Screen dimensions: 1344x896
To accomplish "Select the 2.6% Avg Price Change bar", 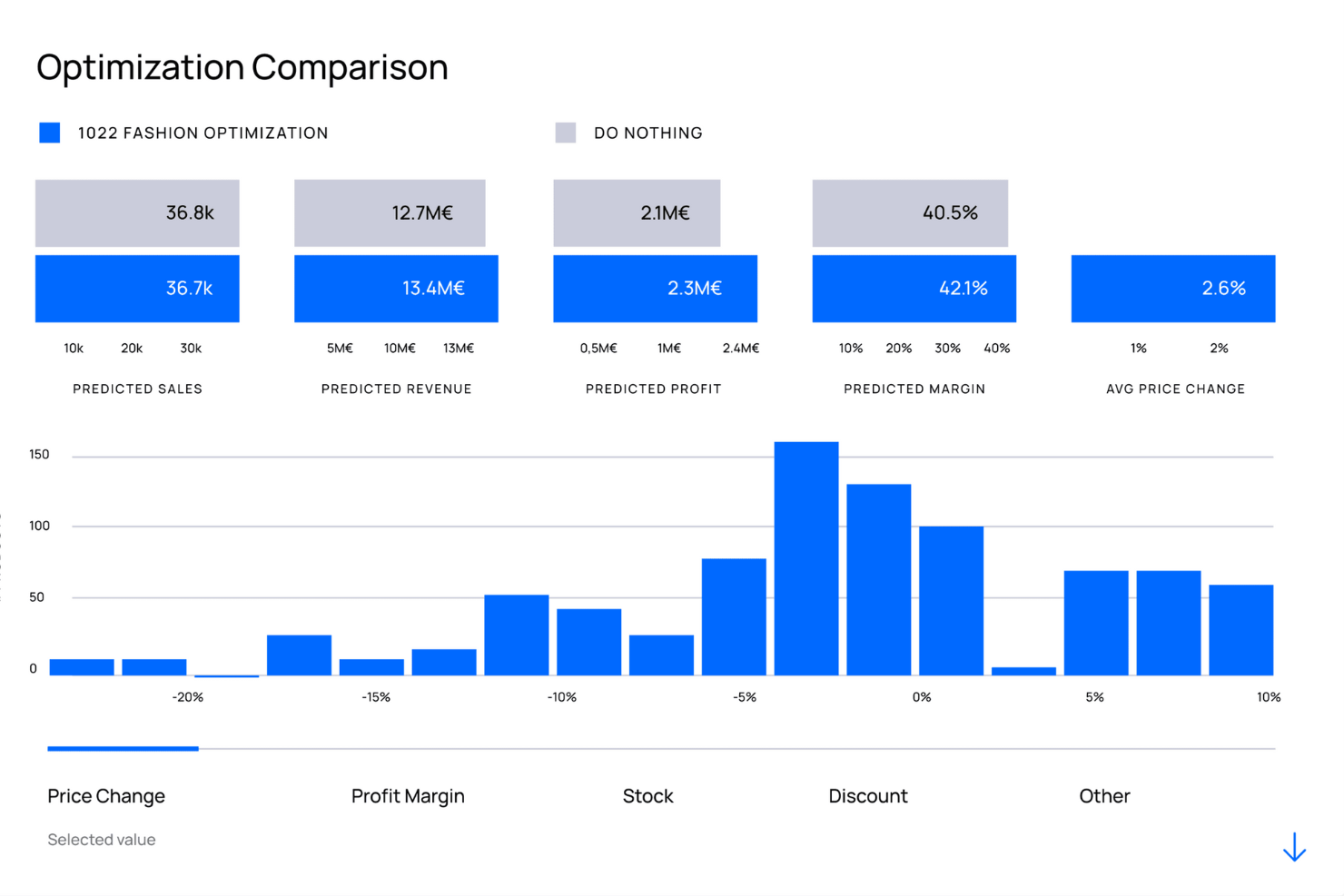I will [1172, 289].
